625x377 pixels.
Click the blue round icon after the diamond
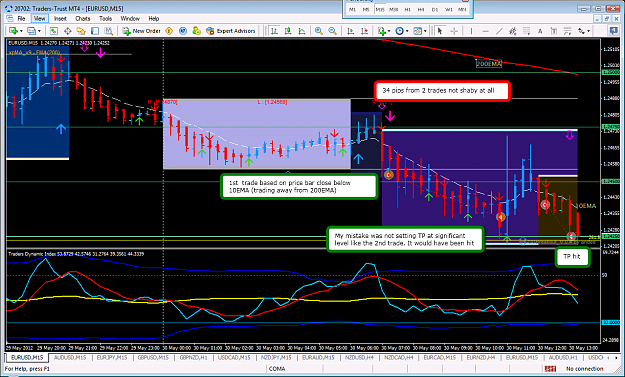click(x=183, y=31)
